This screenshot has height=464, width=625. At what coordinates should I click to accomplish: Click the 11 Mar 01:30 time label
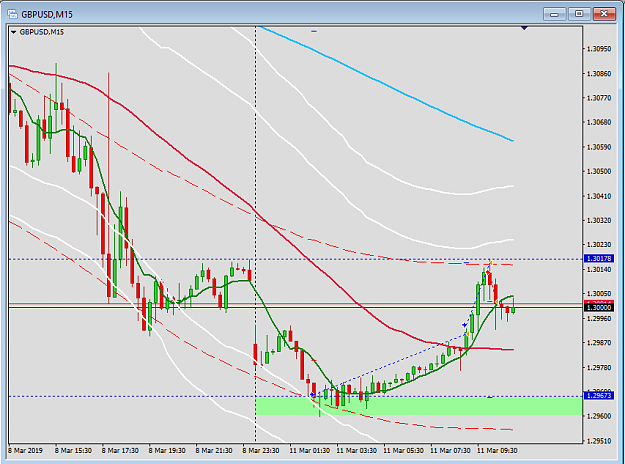coord(310,450)
